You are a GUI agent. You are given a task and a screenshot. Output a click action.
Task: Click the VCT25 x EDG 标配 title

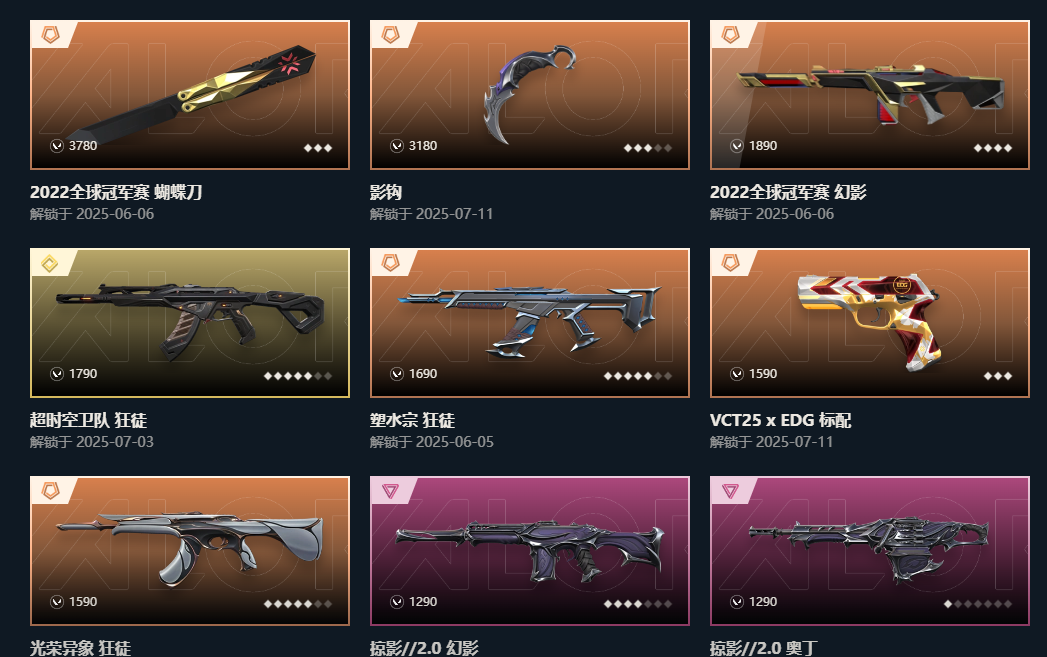780,421
